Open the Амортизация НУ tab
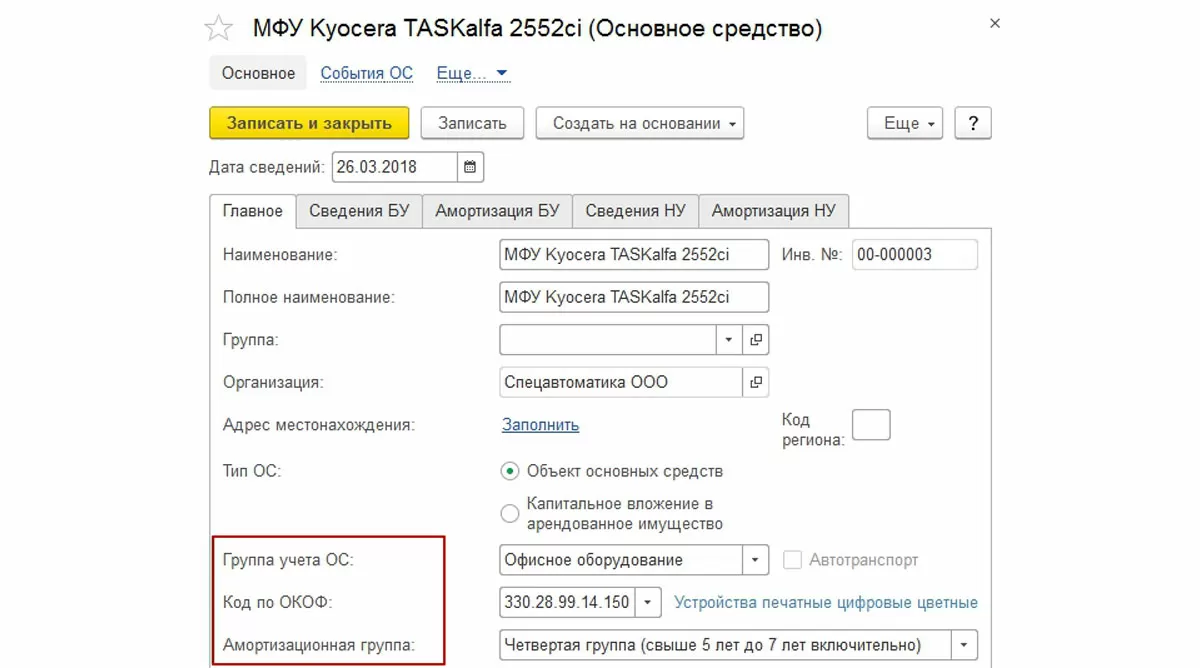1200x668 pixels. [x=773, y=211]
